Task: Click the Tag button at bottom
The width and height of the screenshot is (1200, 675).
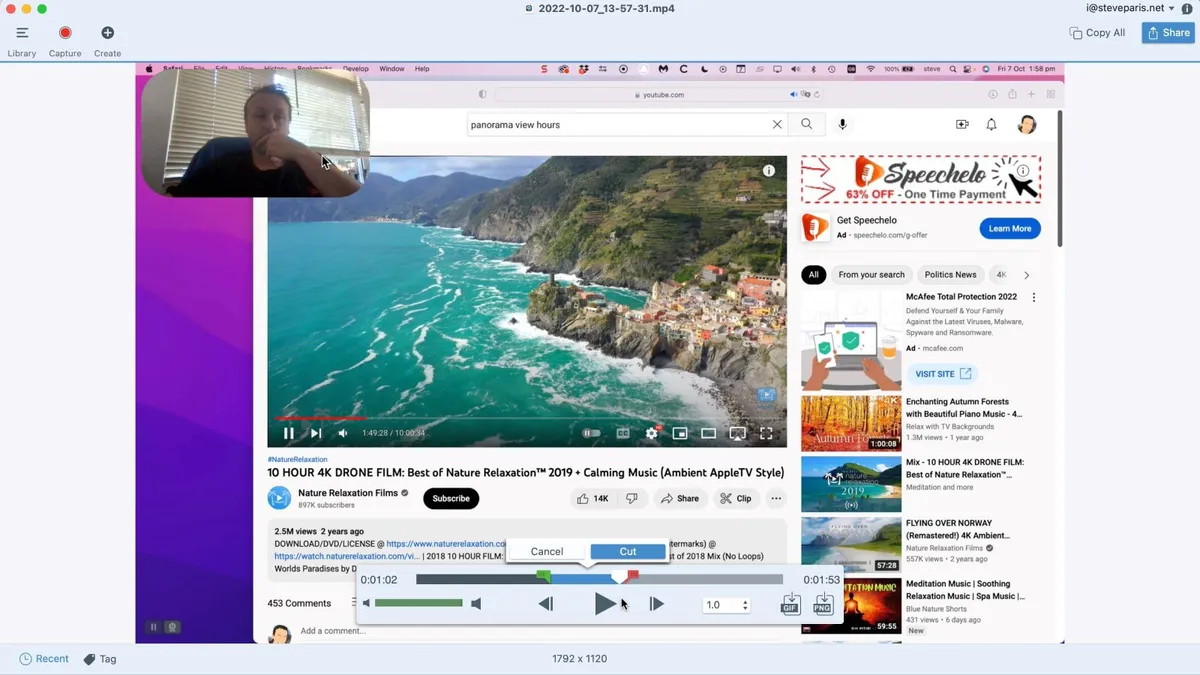Action: pyautogui.click(x=100, y=659)
